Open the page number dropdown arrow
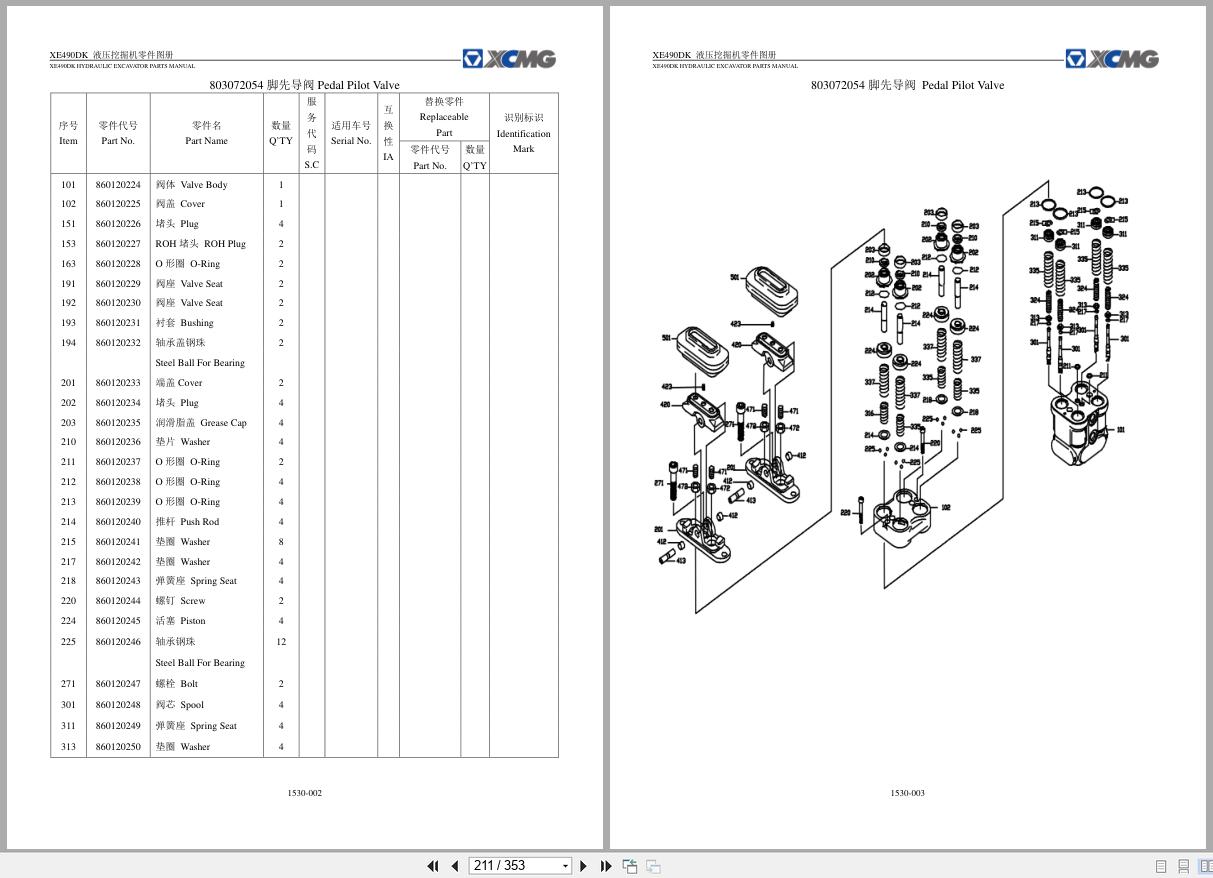 click(x=565, y=866)
